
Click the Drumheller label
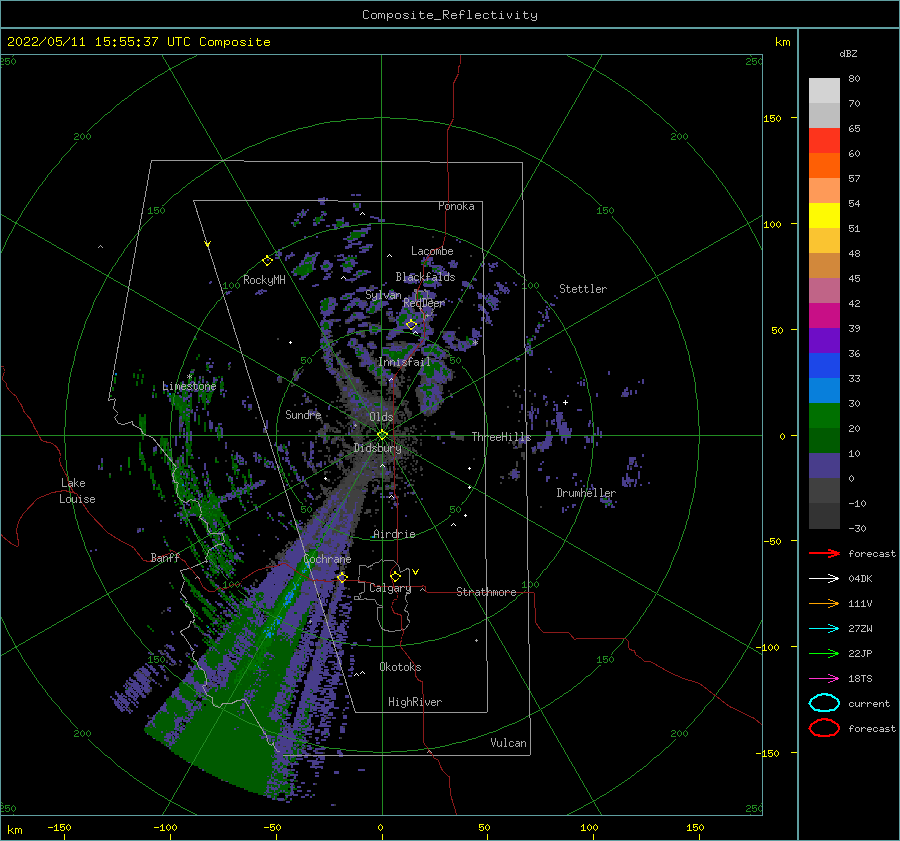click(x=586, y=493)
